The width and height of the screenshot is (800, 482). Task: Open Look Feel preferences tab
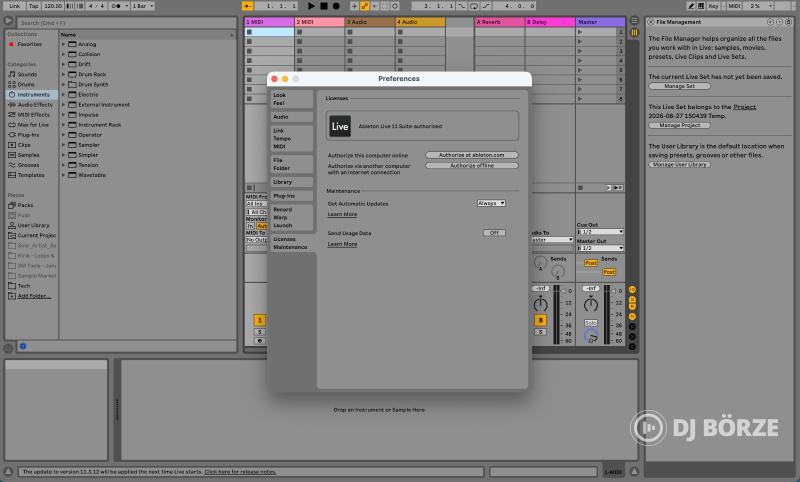click(x=291, y=99)
